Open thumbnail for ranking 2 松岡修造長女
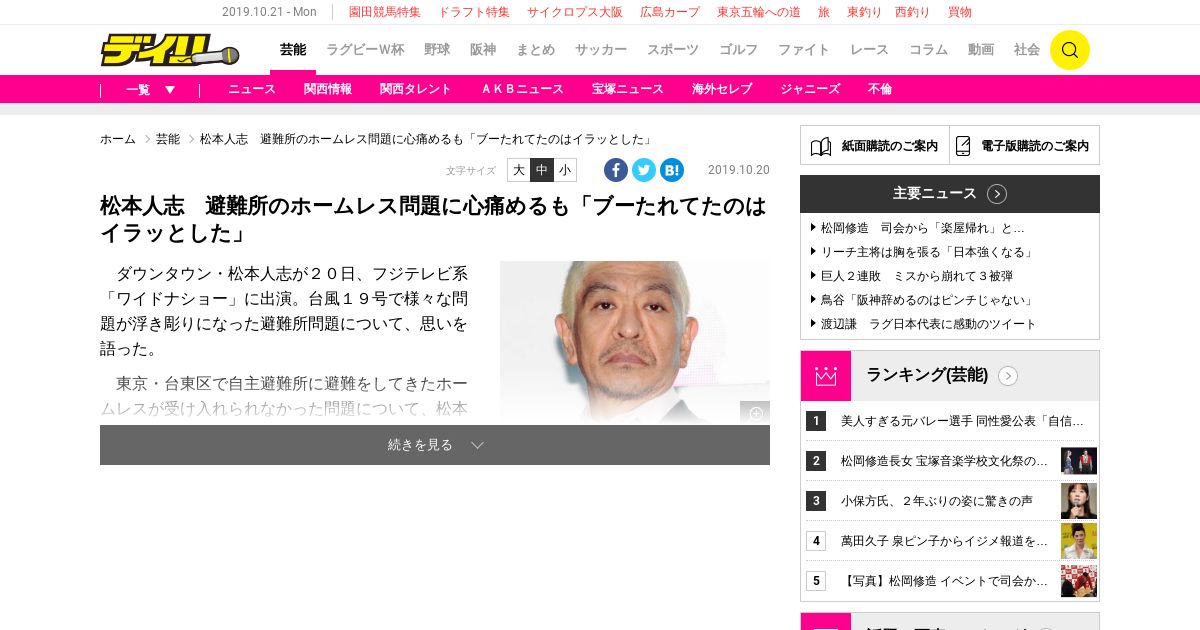Viewport: 1200px width, 630px height. click(1079, 461)
